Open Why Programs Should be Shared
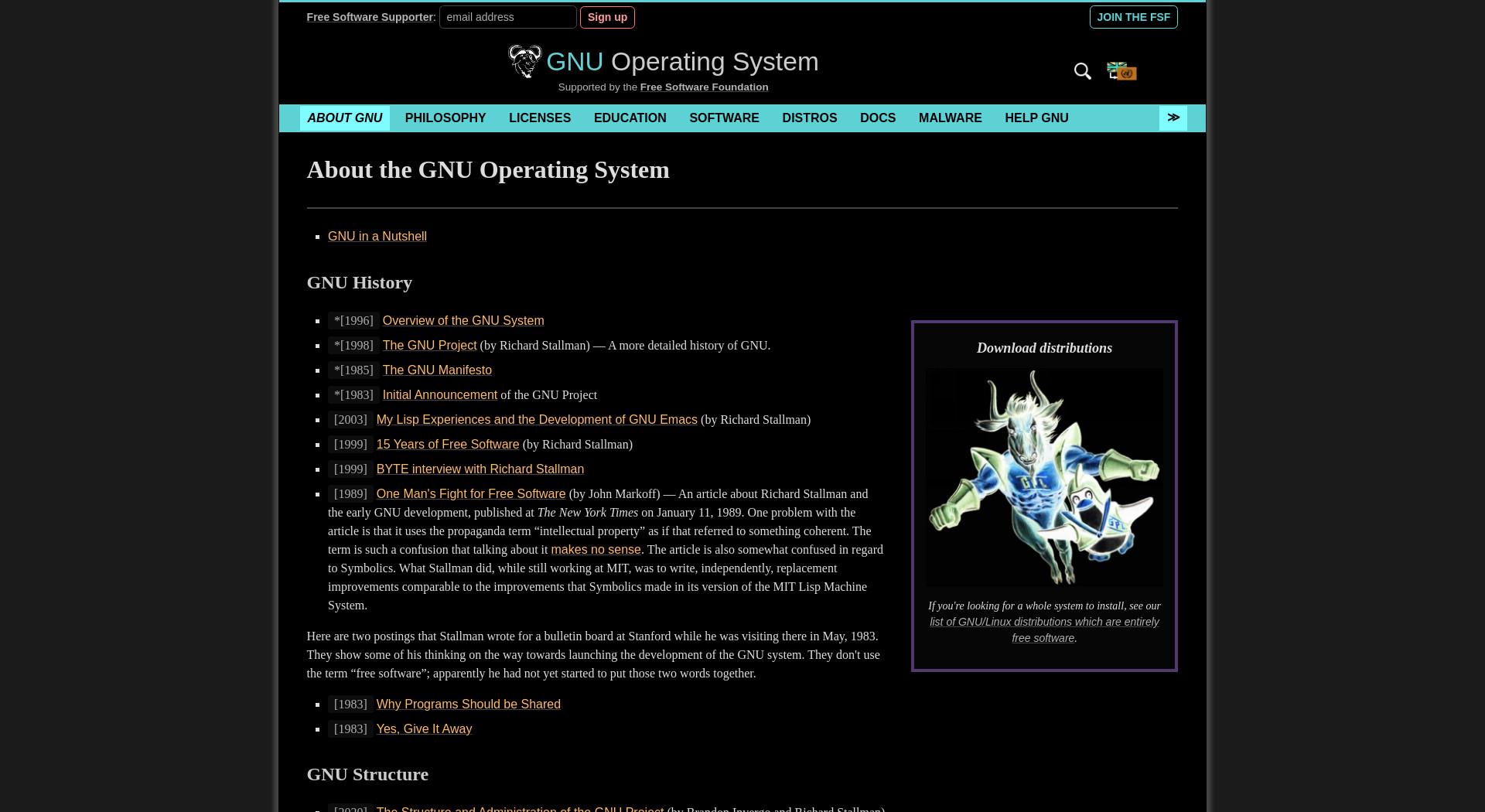 [468, 705]
